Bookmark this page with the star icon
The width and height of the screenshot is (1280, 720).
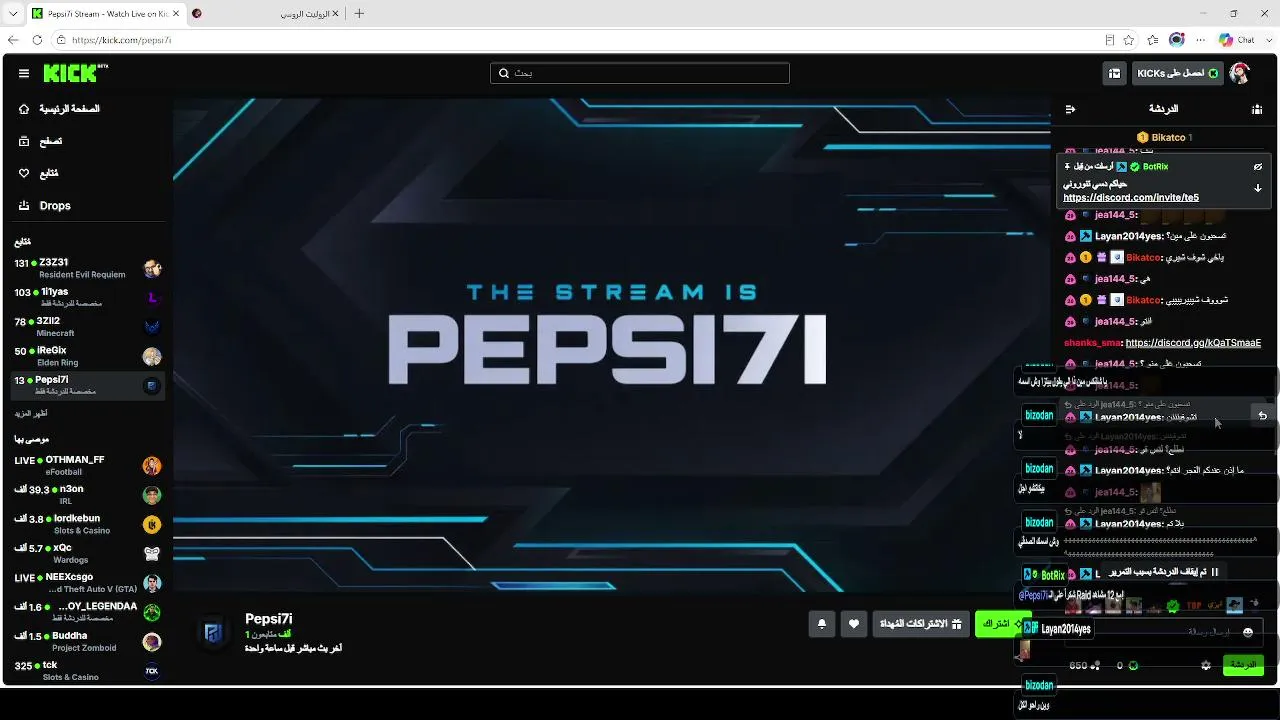1129,40
